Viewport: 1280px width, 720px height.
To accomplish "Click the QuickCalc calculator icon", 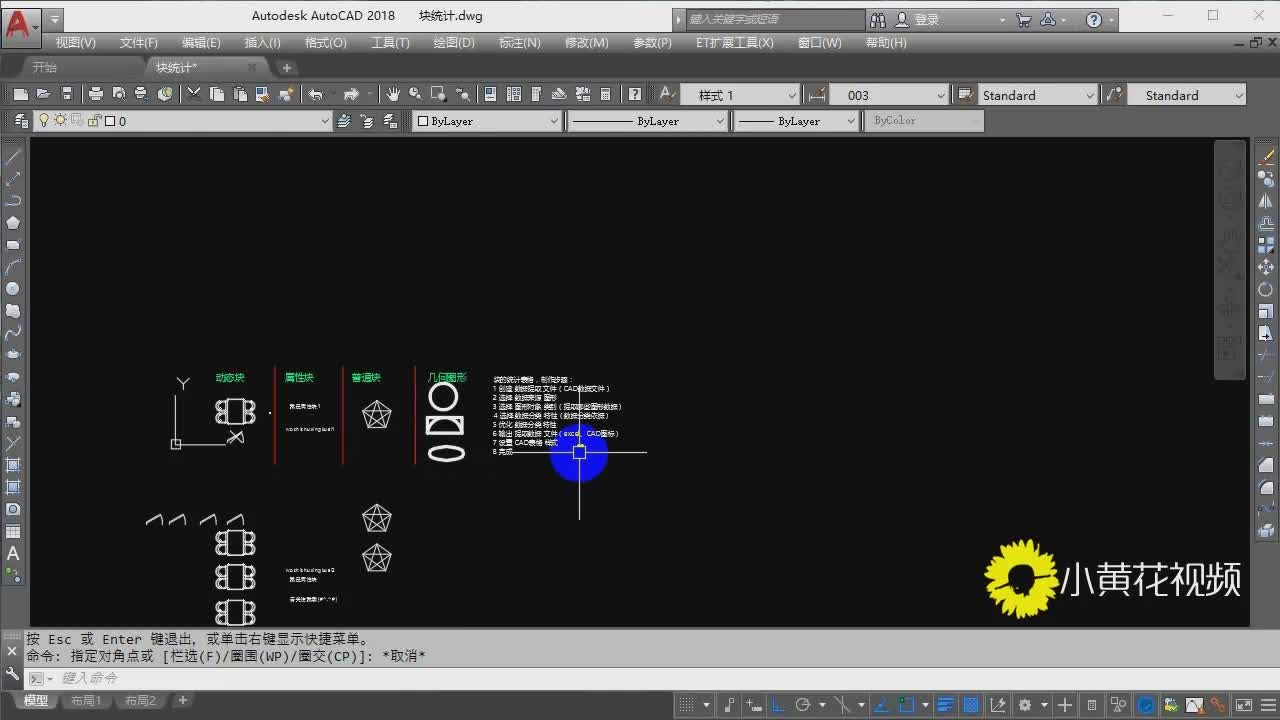I will [x=605, y=94].
